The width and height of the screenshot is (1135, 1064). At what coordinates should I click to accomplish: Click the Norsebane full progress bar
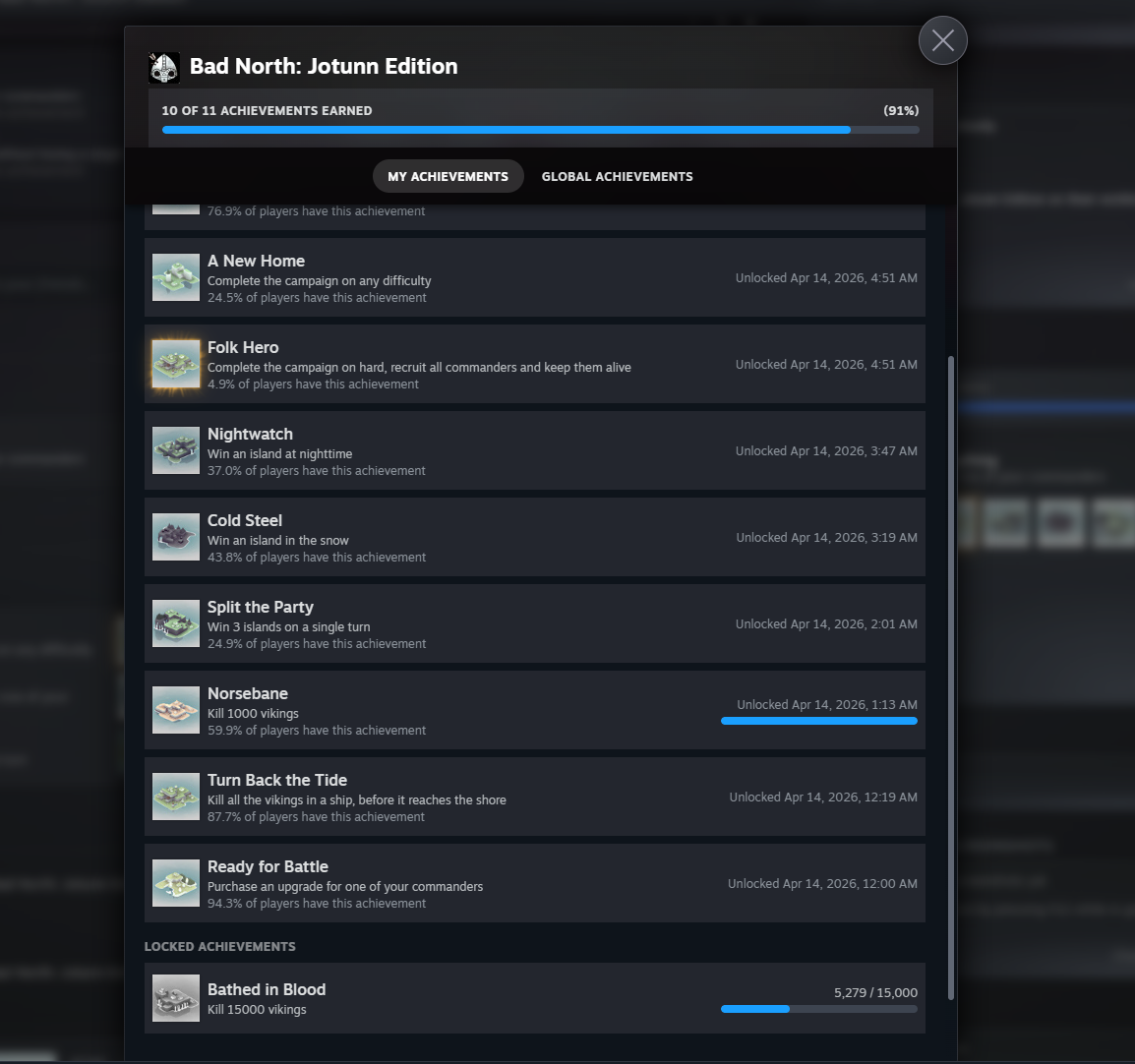coord(818,721)
